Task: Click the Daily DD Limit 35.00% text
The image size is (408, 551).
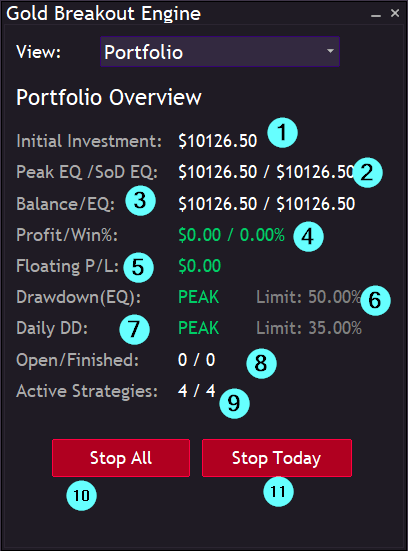Action: (x=309, y=328)
